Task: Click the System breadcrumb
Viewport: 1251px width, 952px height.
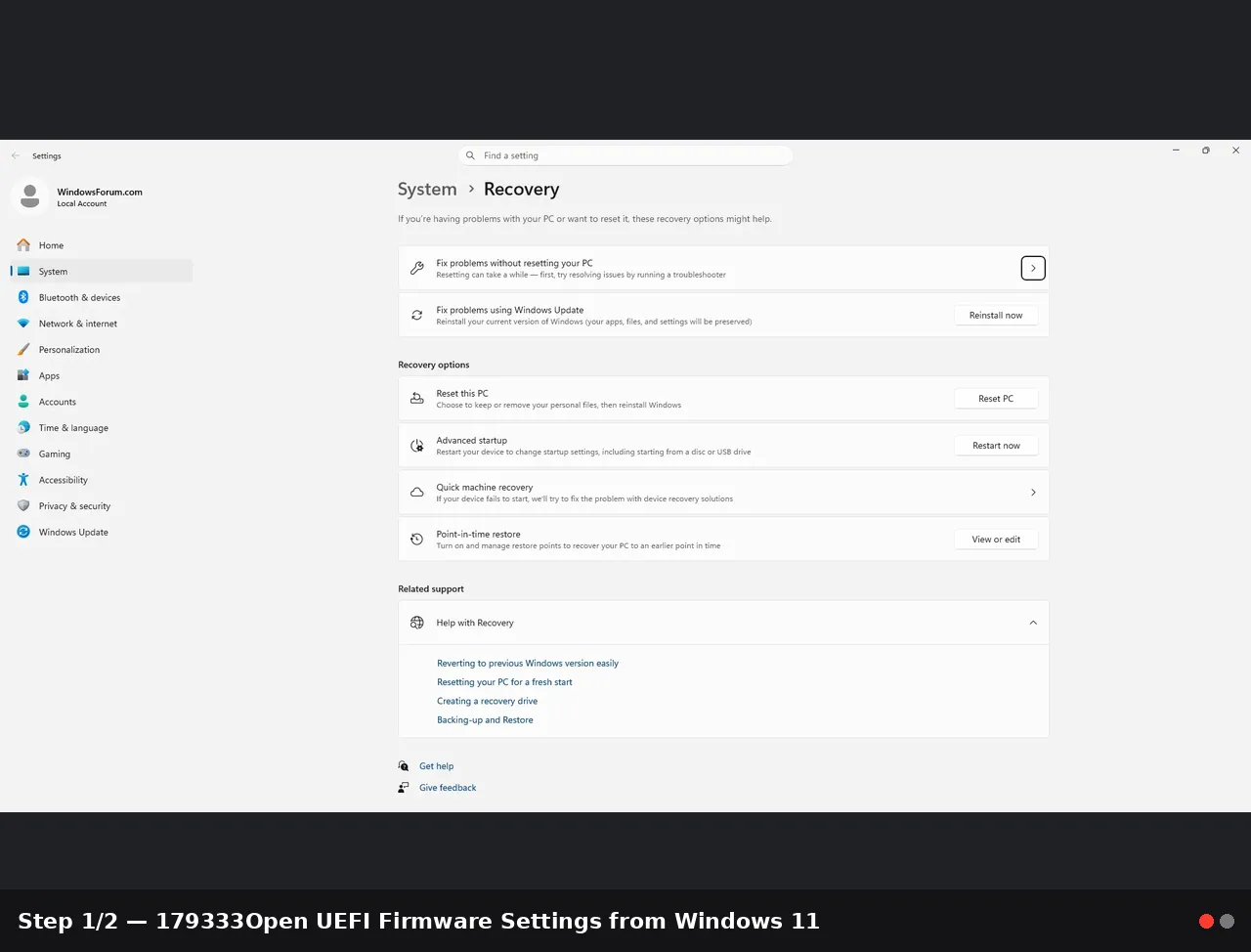Action: (x=427, y=190)
